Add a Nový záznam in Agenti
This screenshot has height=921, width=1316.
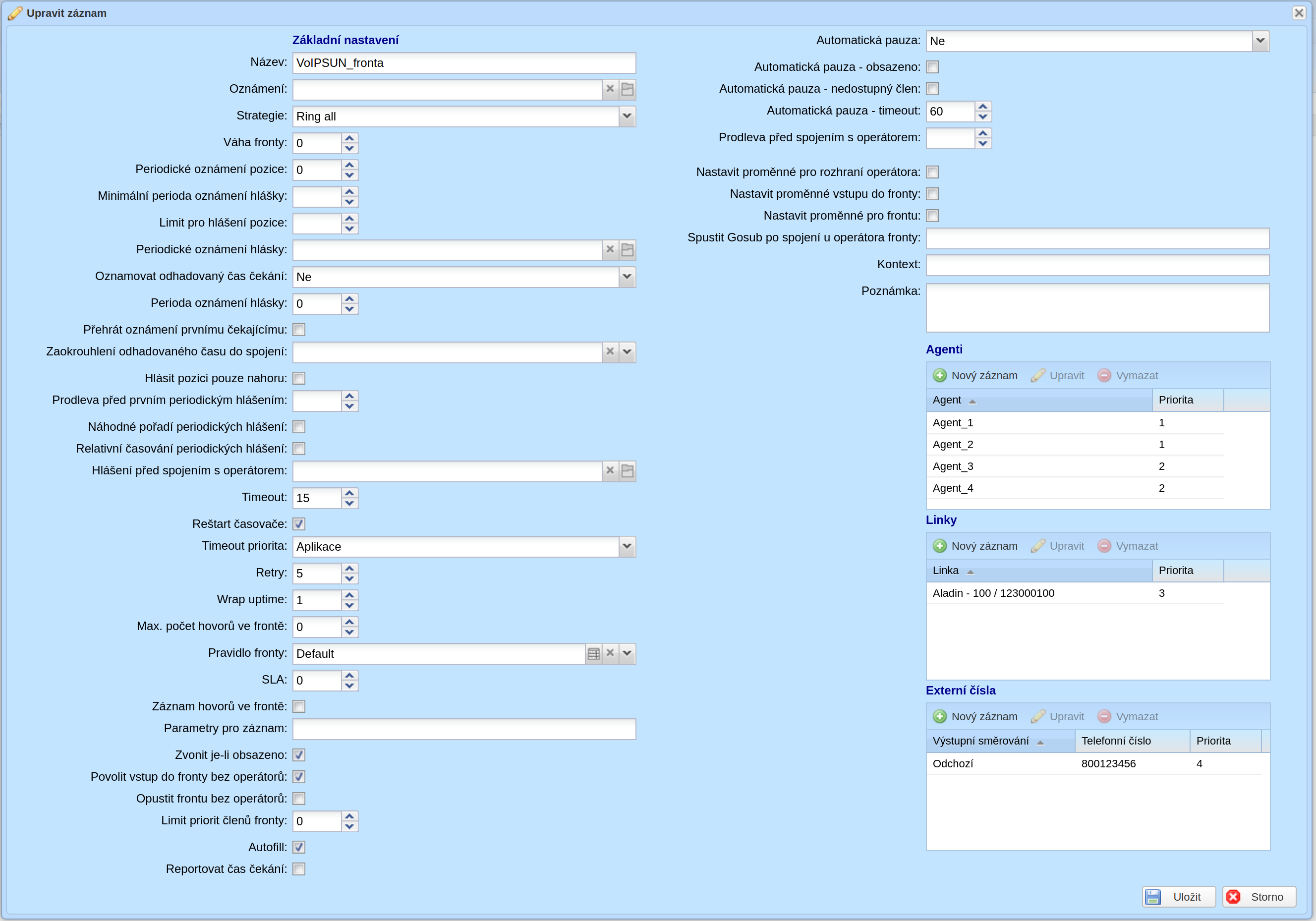pyautogui.click(x=975, y=375)
